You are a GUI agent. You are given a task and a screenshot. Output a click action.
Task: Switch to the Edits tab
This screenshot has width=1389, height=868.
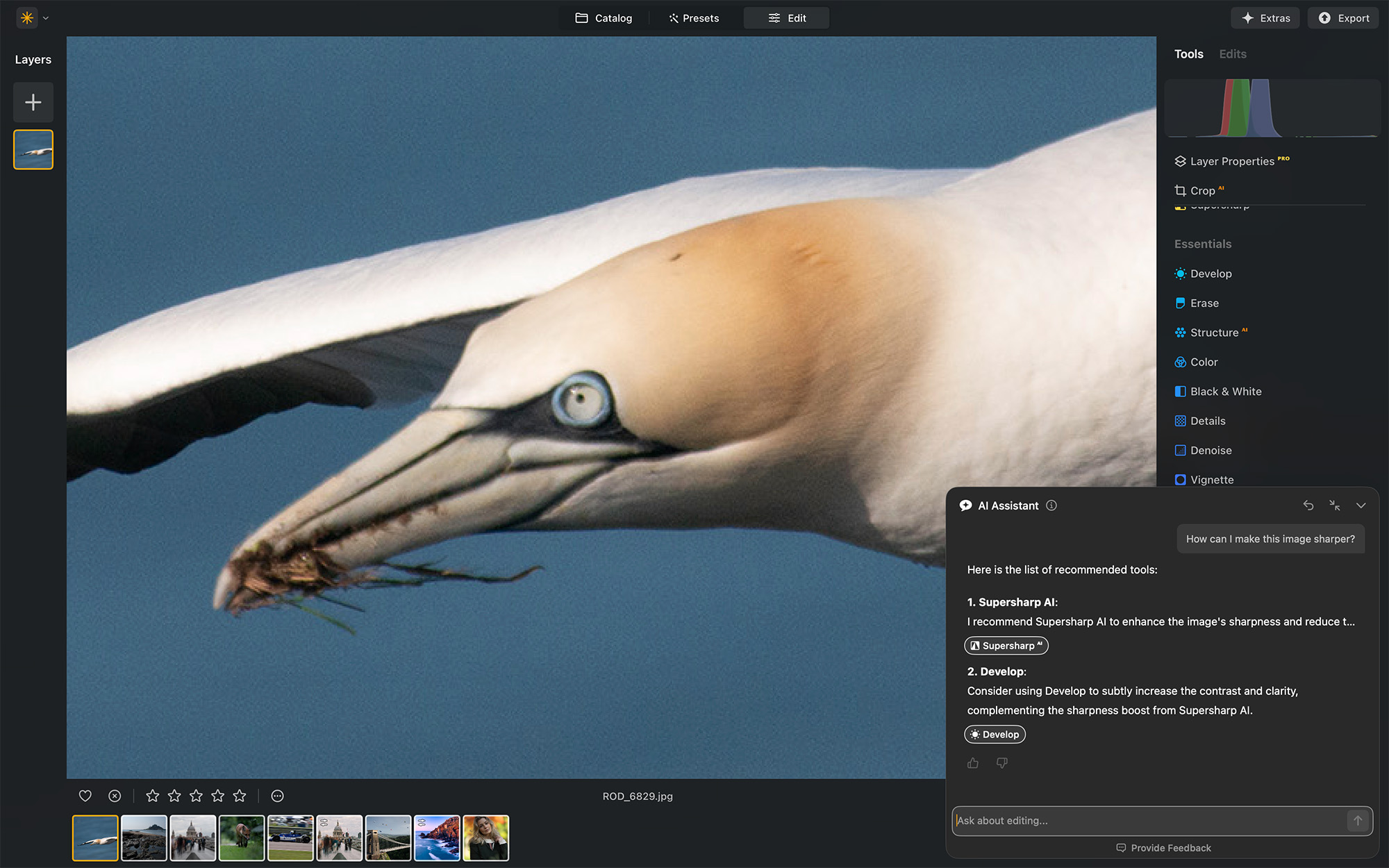tap(1233, 53)
